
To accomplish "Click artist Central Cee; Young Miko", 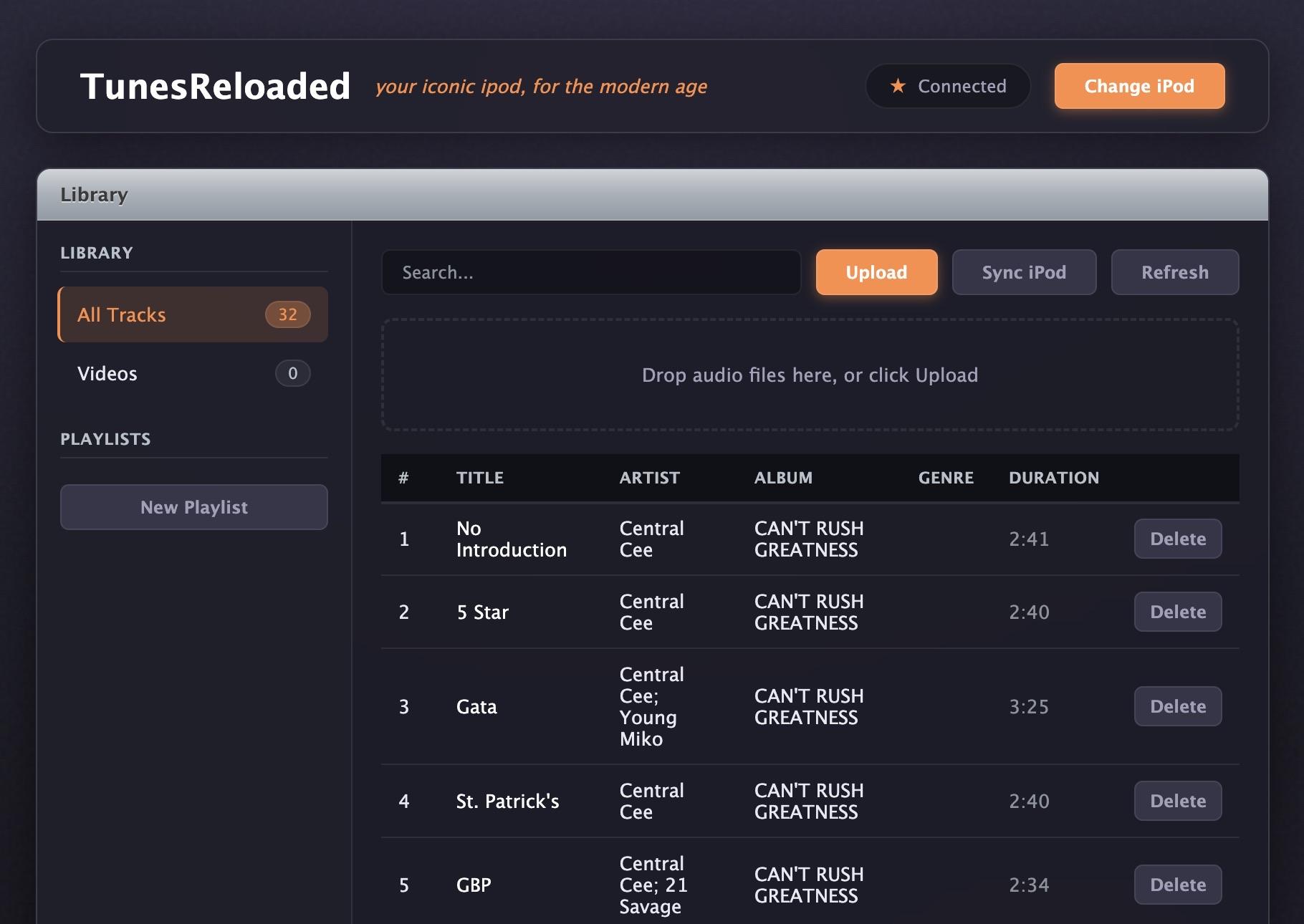I will click(652, 706).
